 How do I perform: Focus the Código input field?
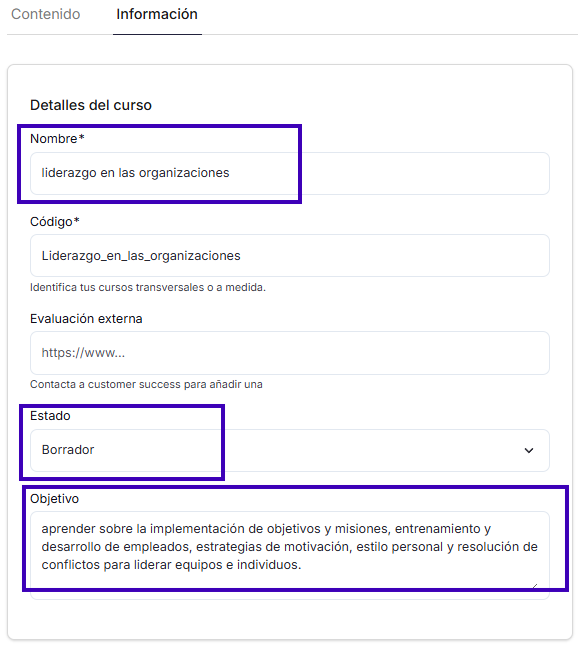click(290, 255)
